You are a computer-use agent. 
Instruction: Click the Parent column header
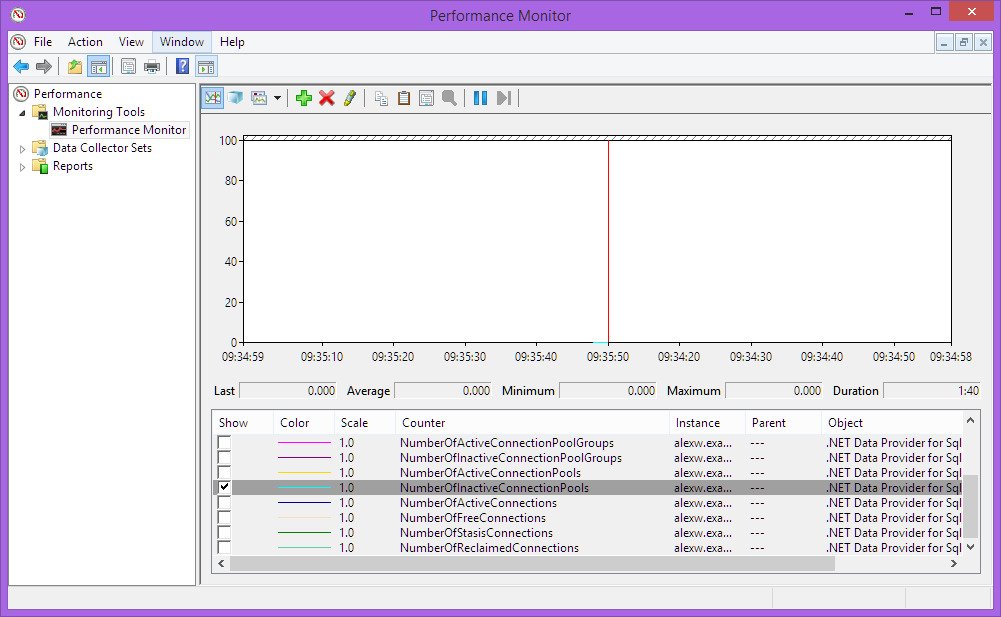[x=783, y=423]
